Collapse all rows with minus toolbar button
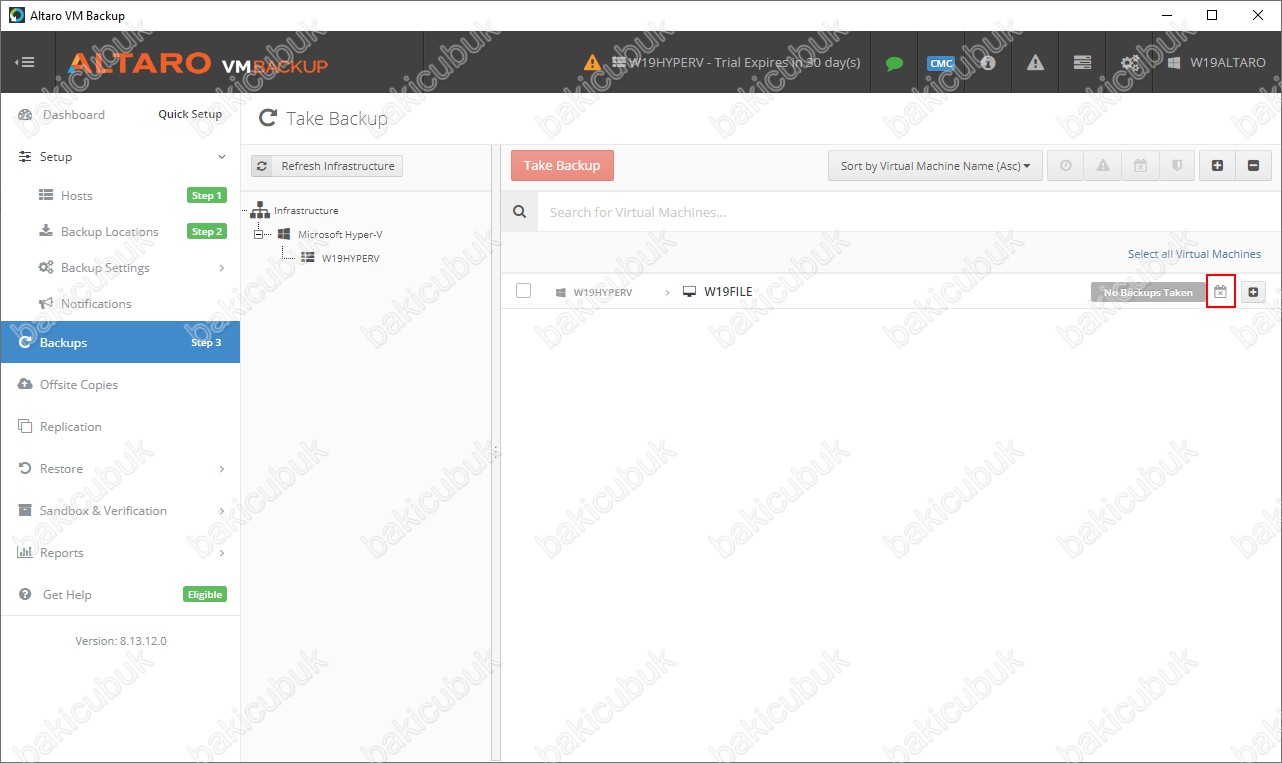 [x=1253, y=166]
